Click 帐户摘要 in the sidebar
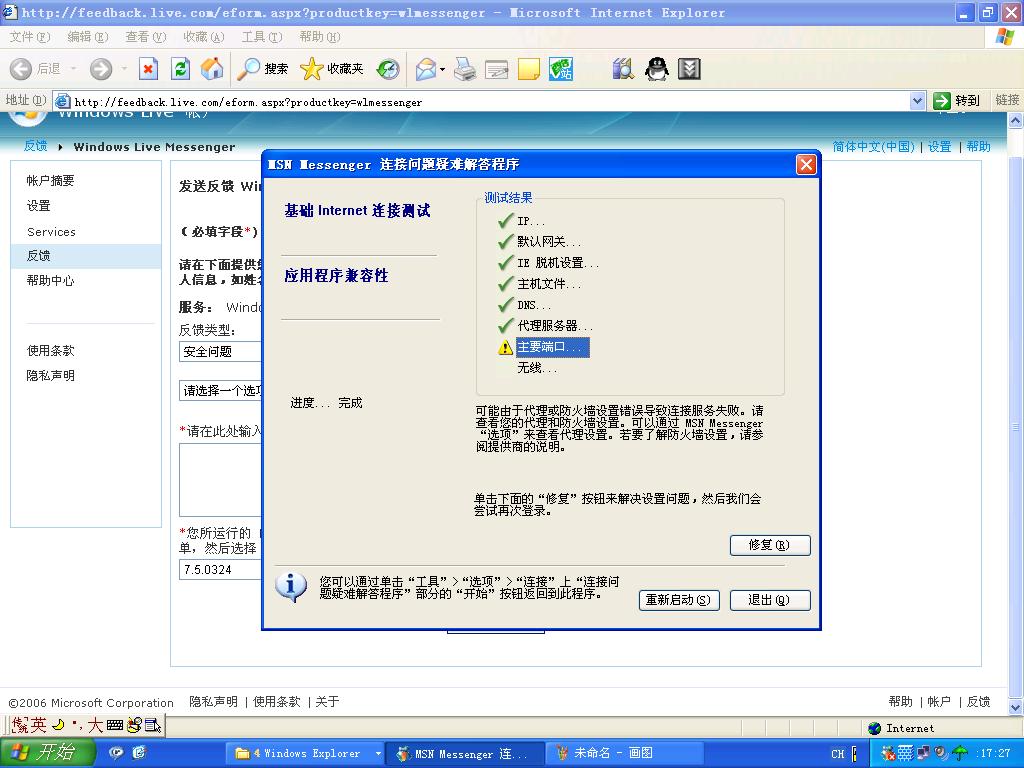This screenshot has width=1024, height=768. [x=50, y=181]
